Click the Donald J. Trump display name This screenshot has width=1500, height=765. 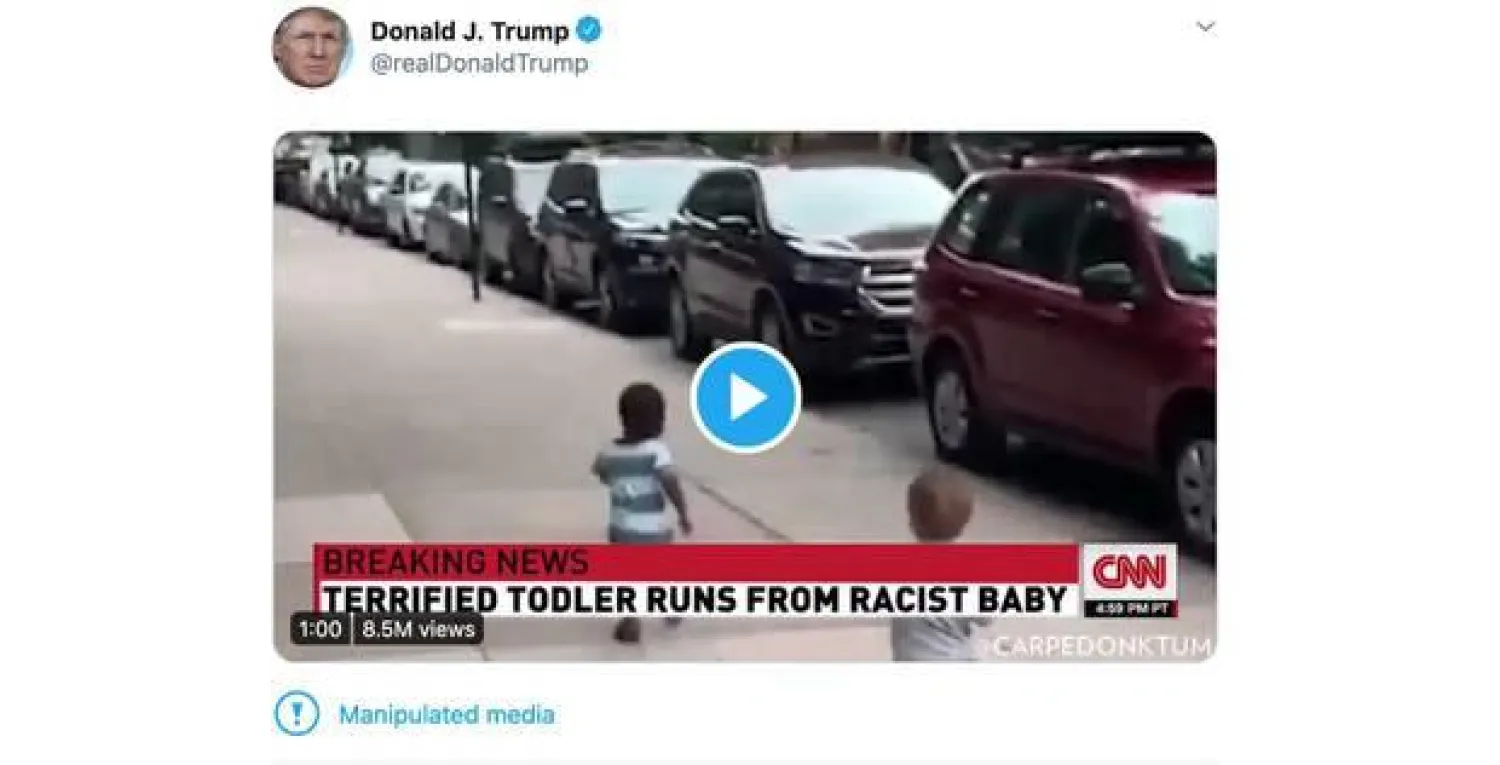click(469, 31)
